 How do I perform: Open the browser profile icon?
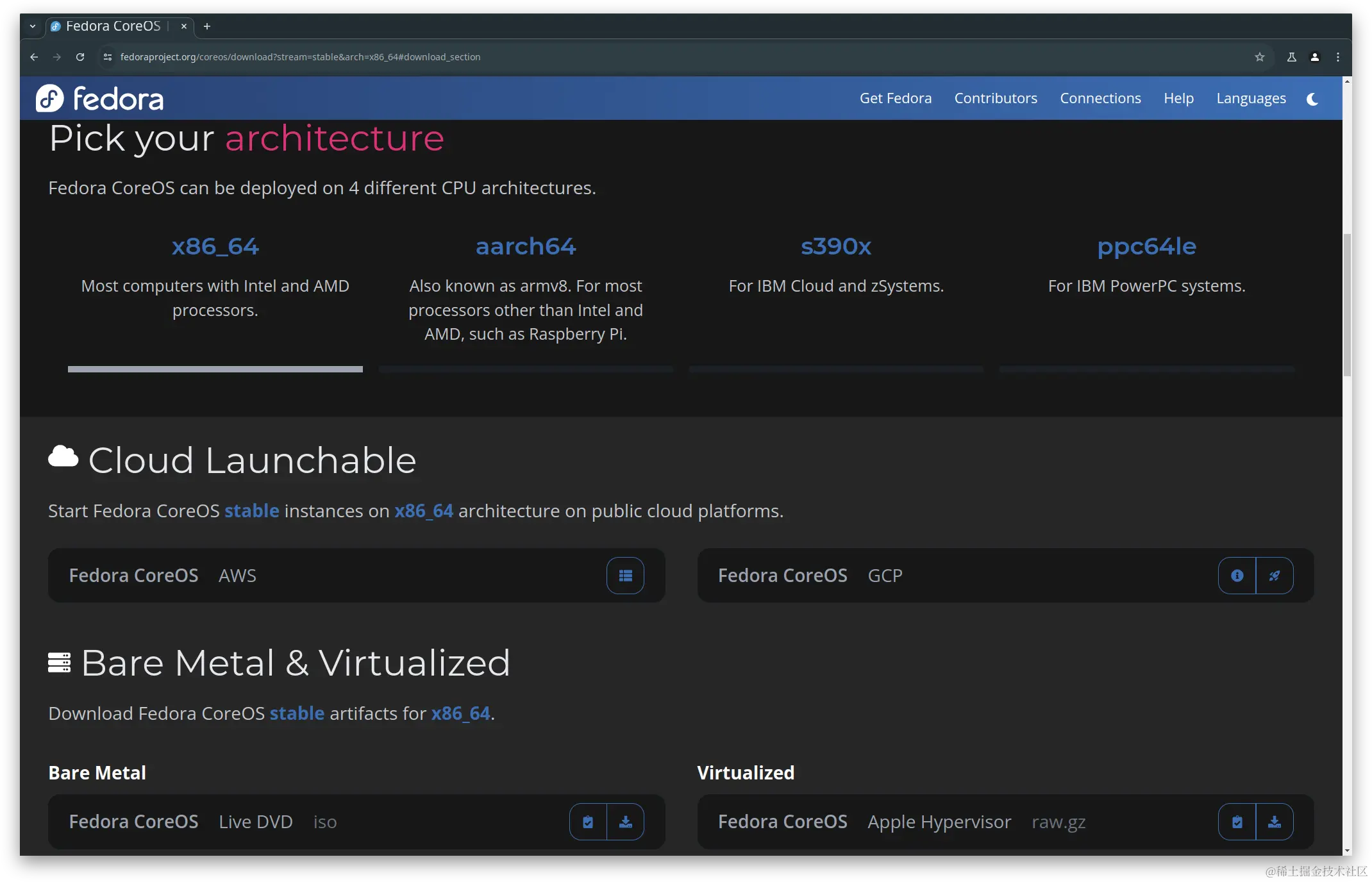point(1315,57)
